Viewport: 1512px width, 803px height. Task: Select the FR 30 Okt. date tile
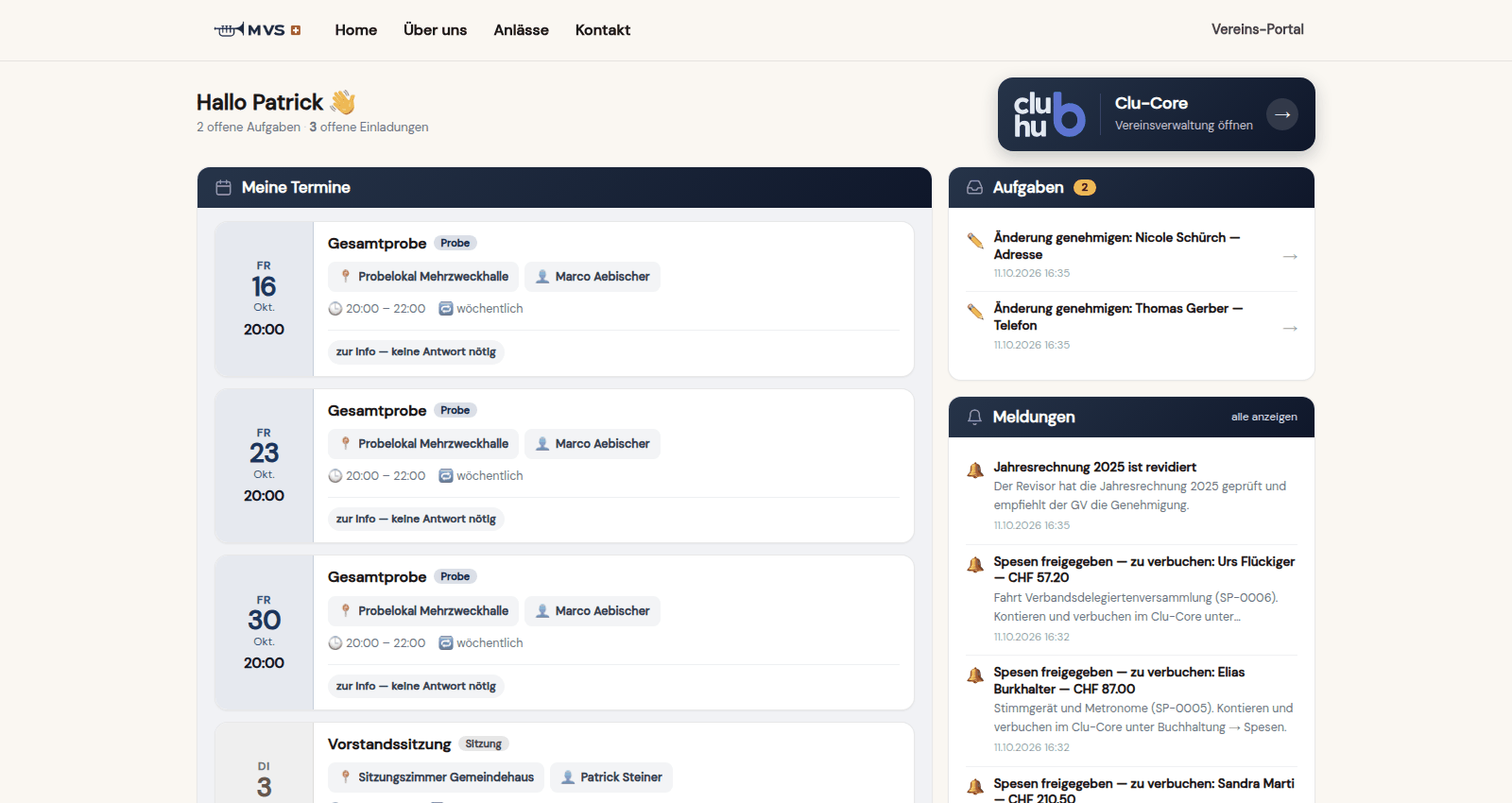pos(265,633)
